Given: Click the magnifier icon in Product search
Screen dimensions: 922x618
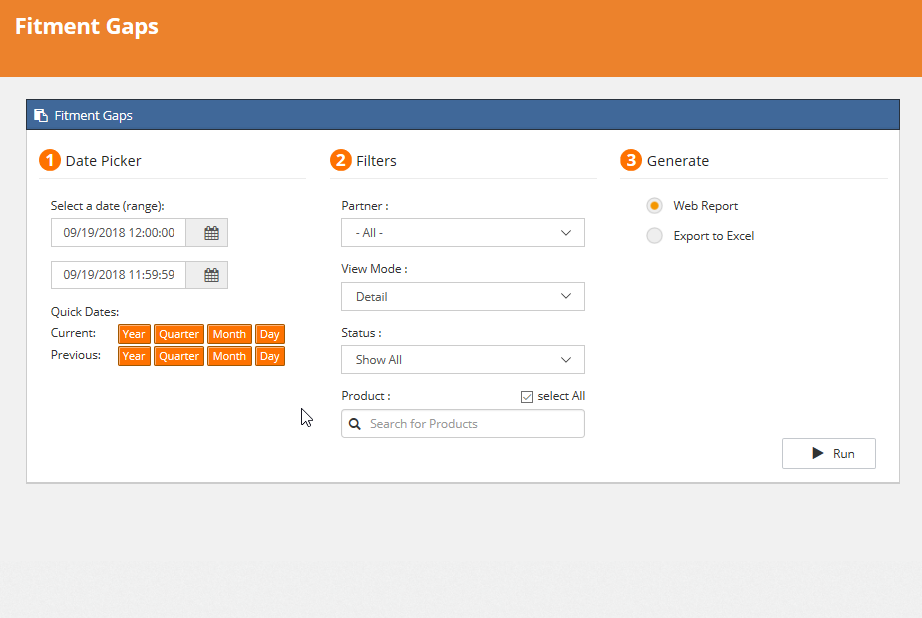Looking at the screenshot, I should pos(355,424).
